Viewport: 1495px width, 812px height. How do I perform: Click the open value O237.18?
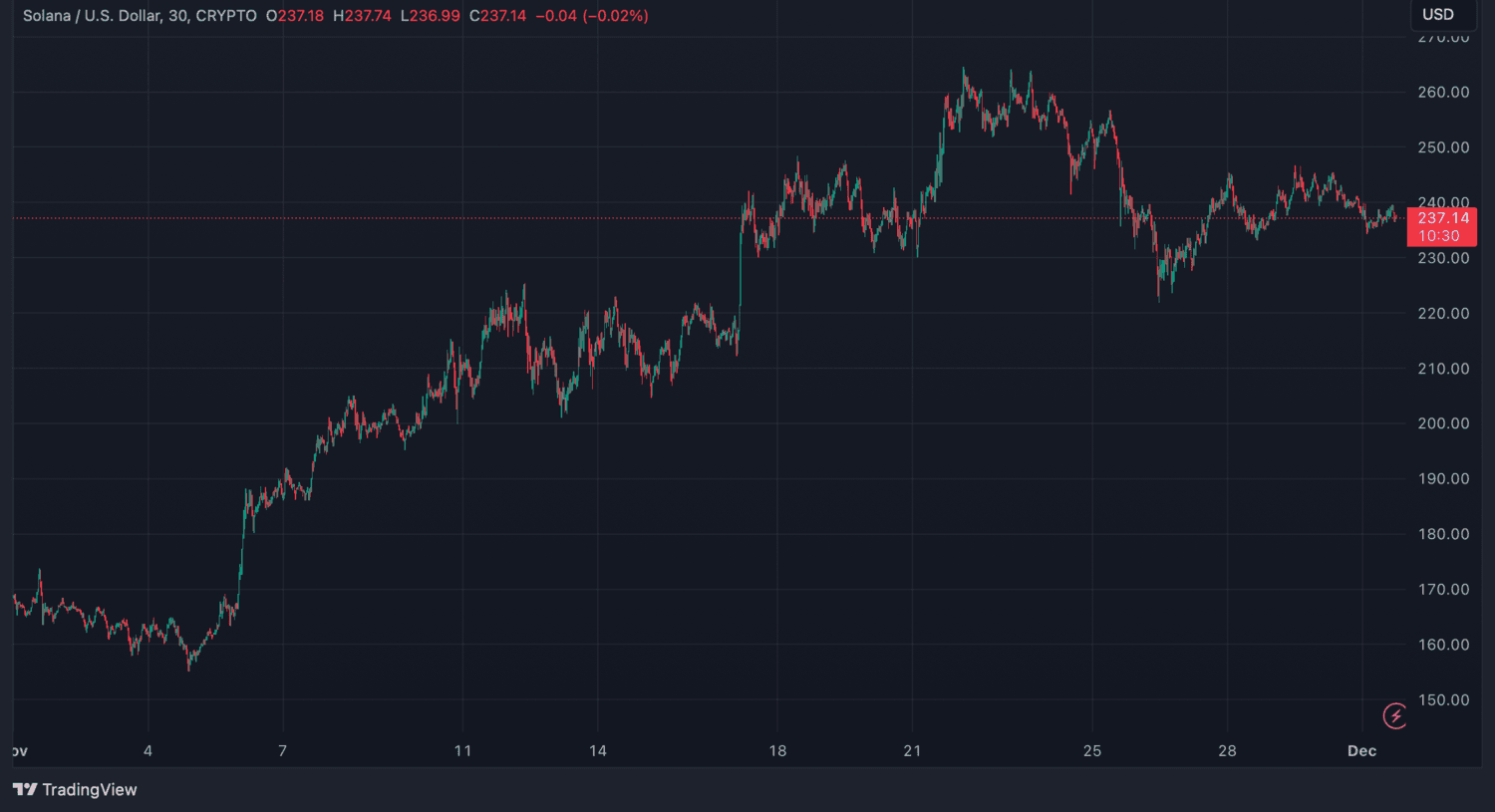pyautogui.click(x=295, y=16)
